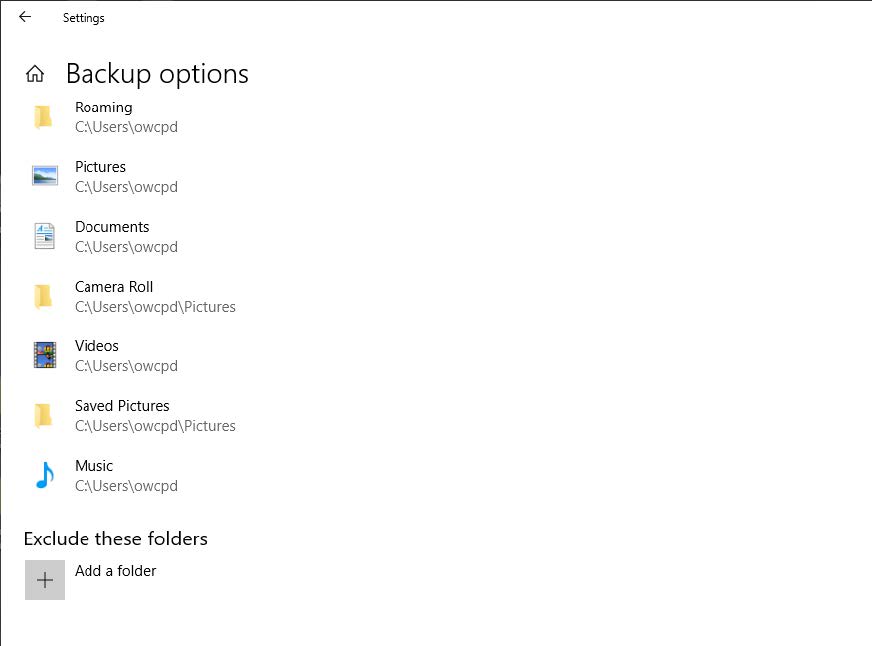Viewport: 872px width, 646px height.
Task: Select the Saved Pictures folder name
Action: click(122, 406)
